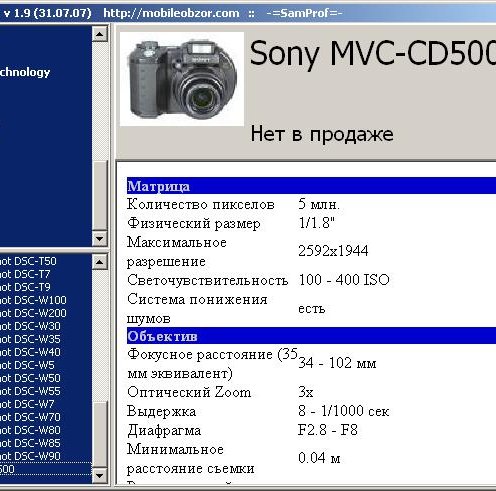Click scroll-up arrow of upper left list

(x=99, y=34)
